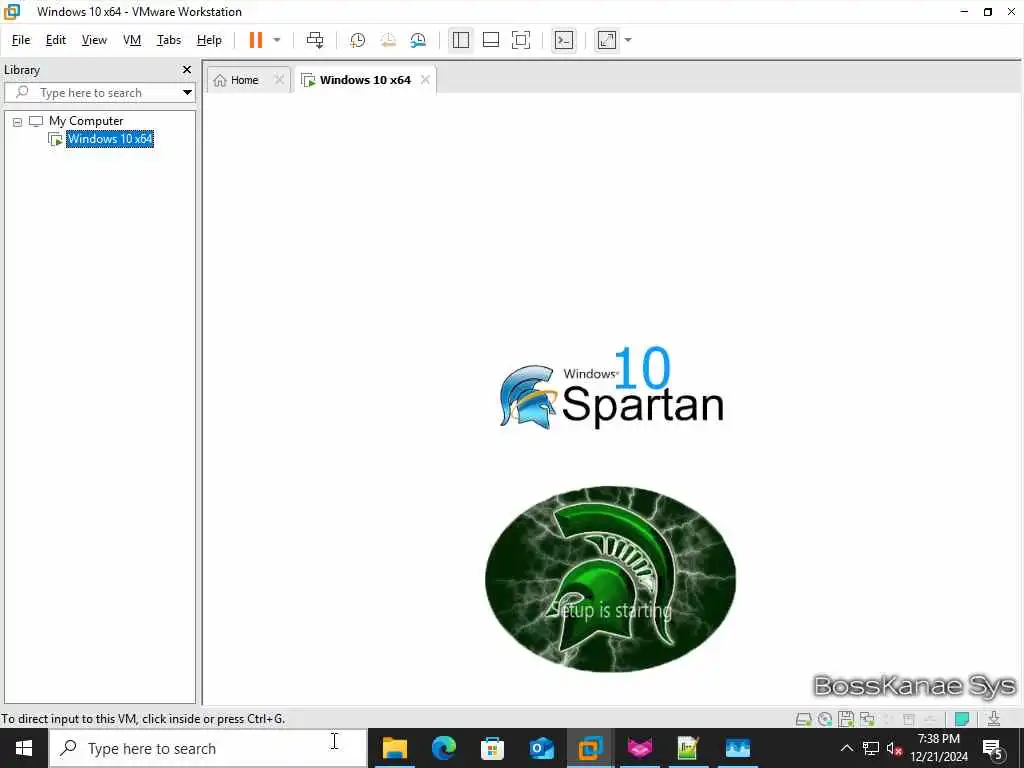The height and width of the screenshot is (768, 1024).
Task: Open the Tabs menu
Action: [168, 40]
